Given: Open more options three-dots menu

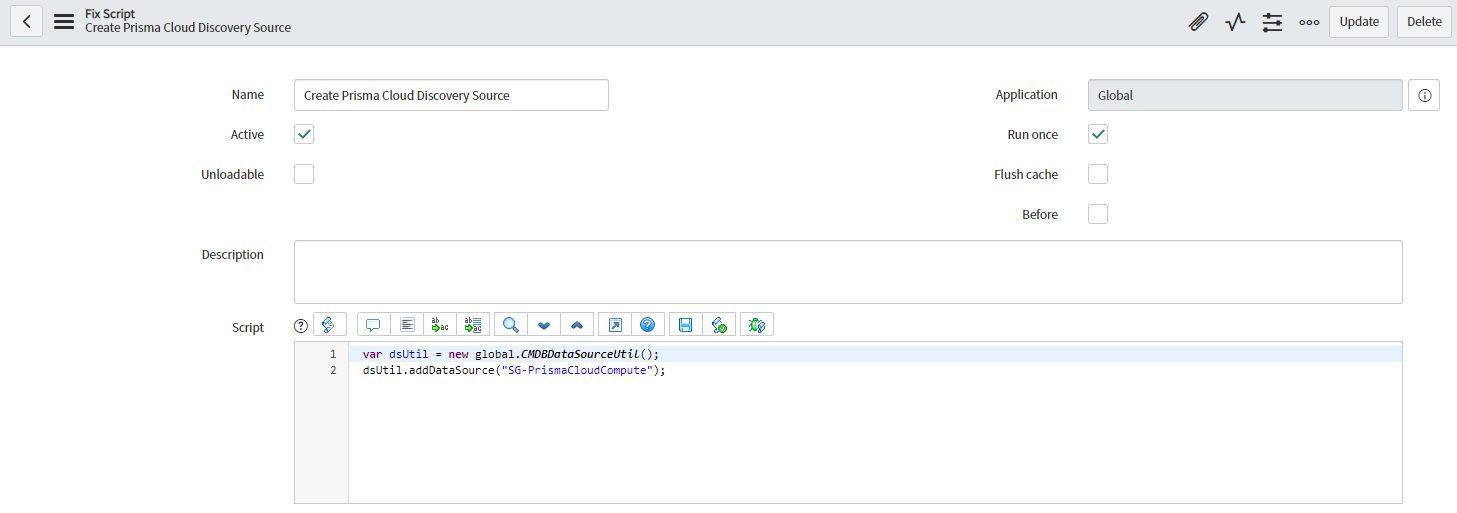Looking at the screenshot, I should (1309, 22).
